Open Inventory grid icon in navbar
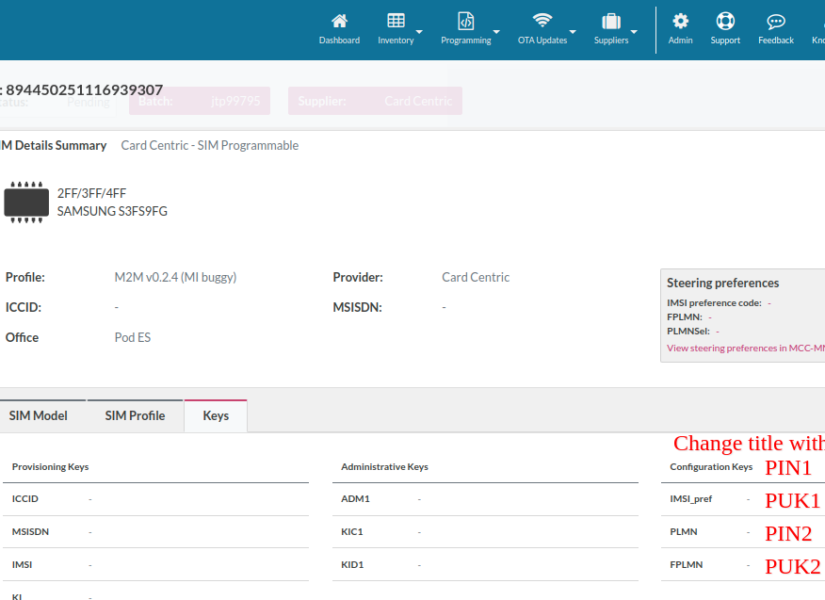The height and width of the screenshot is (600, 825). [396, 21]
